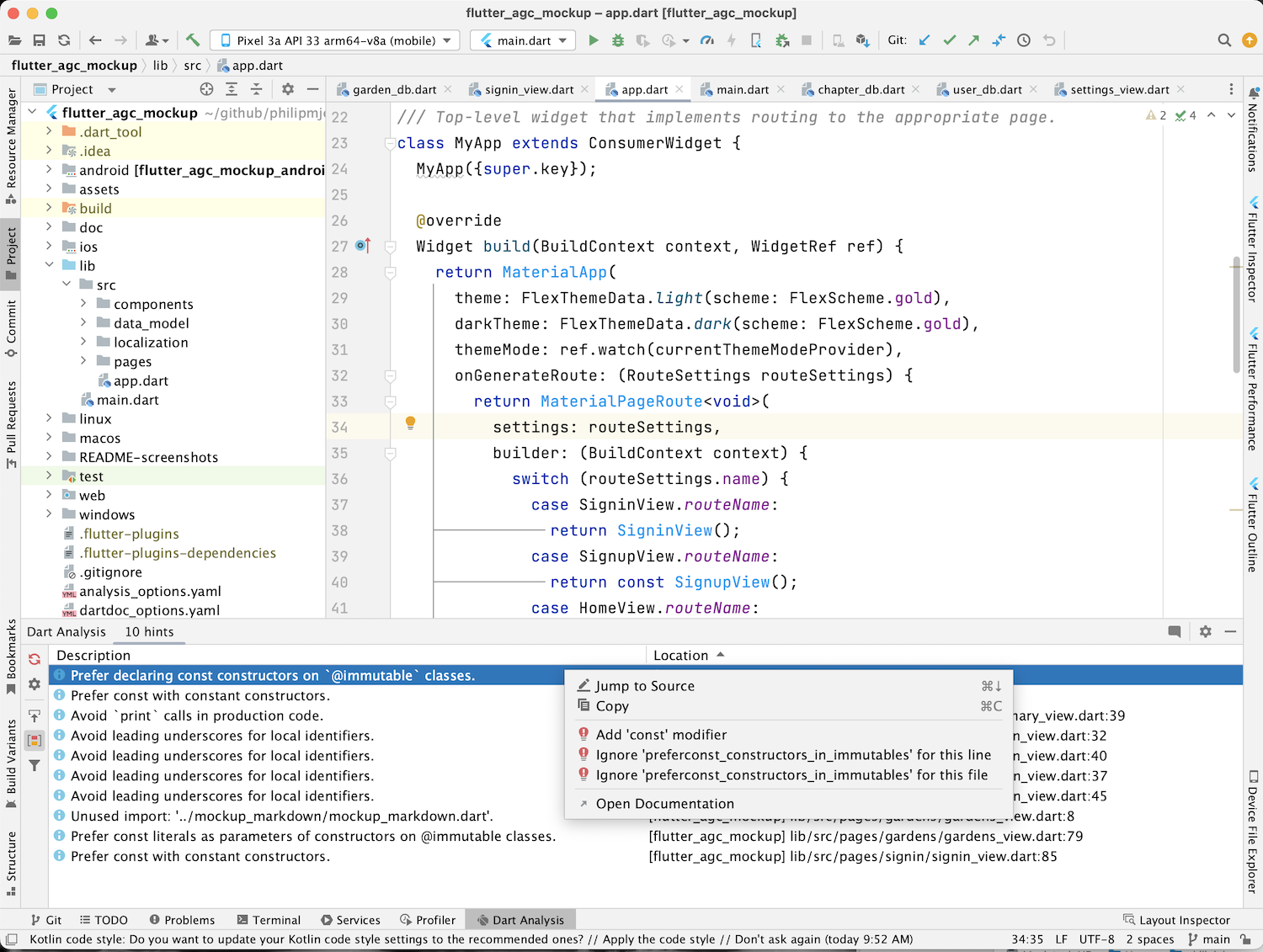Restart Dart Analysis Server icon

tap(35, 659)
